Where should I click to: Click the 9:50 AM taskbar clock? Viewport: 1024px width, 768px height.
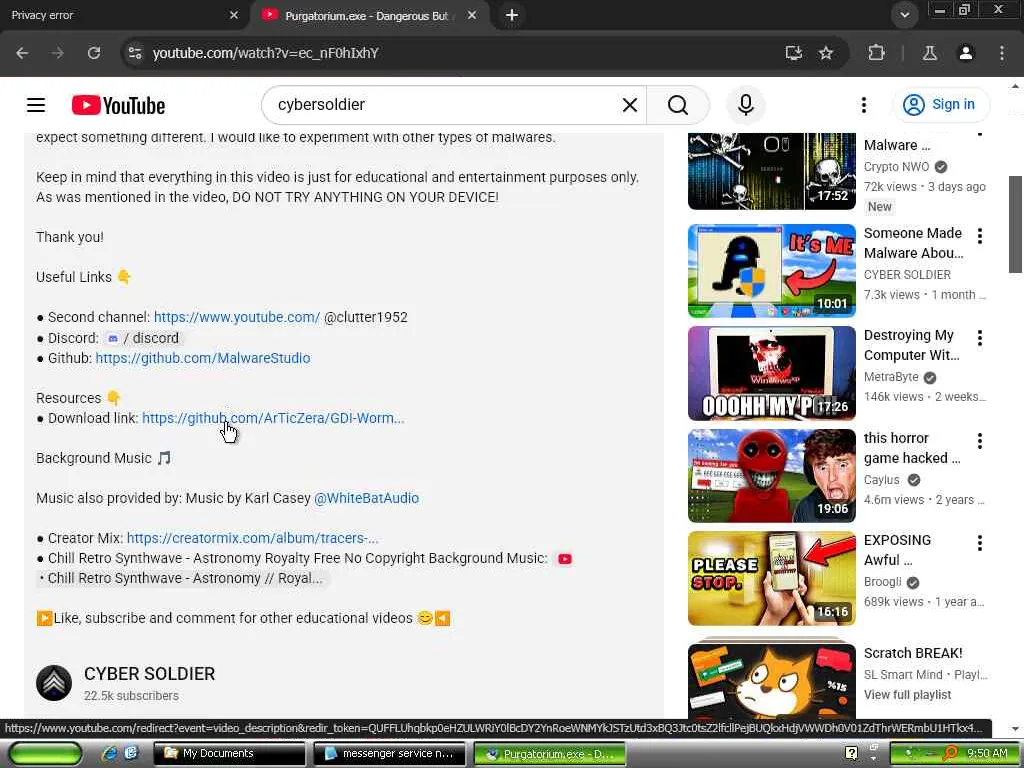coord(987,753)
